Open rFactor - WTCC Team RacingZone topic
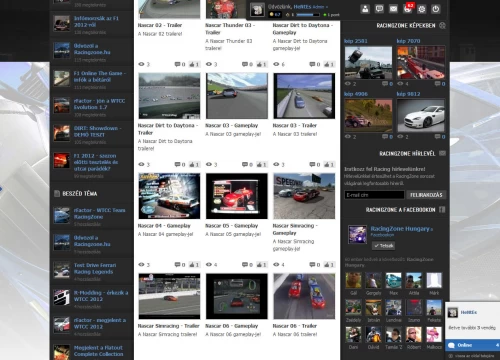This screenshot has width=500, height=360. tap(100, 214)
